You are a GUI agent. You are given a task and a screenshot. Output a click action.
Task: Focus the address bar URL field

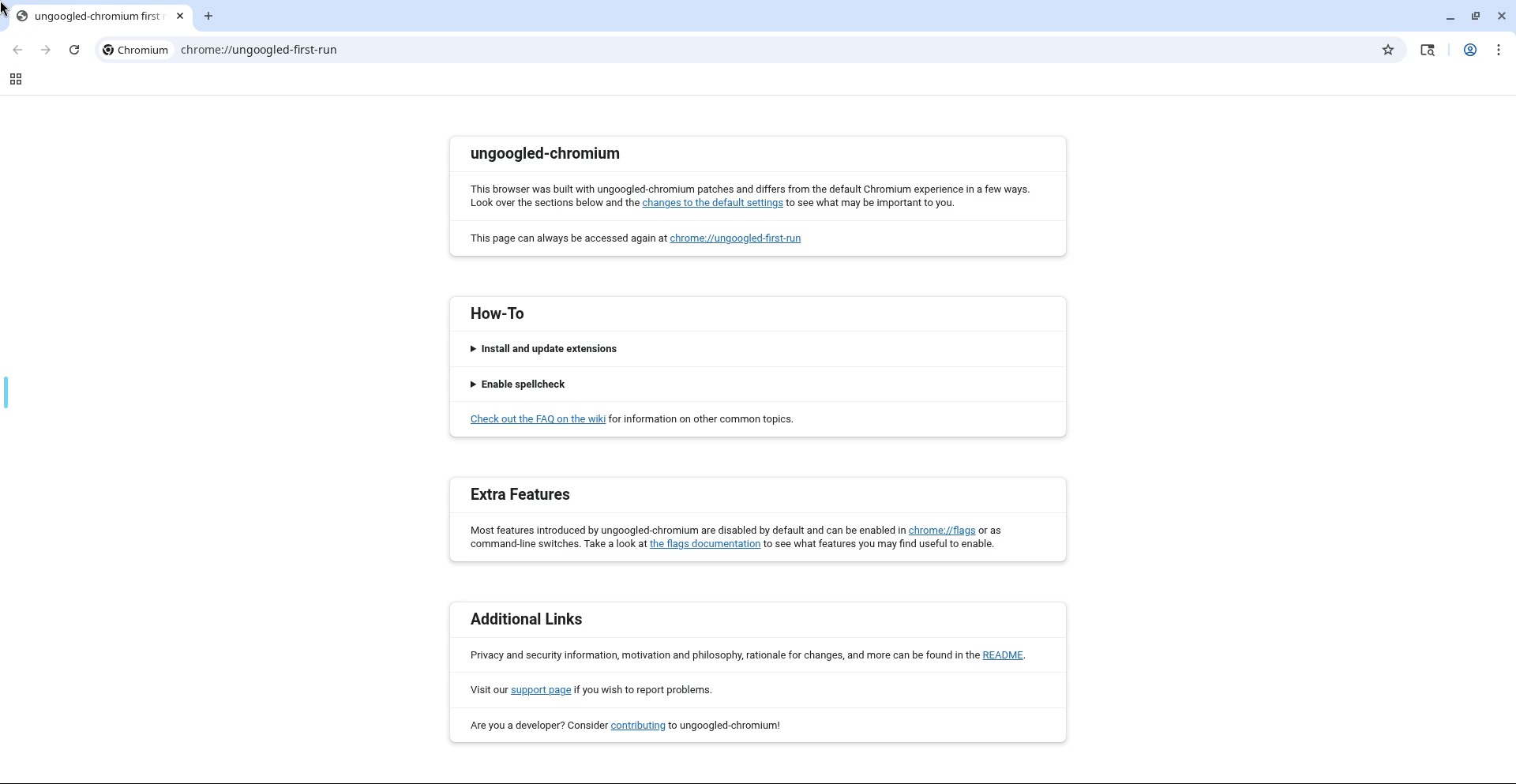point(711,50)
